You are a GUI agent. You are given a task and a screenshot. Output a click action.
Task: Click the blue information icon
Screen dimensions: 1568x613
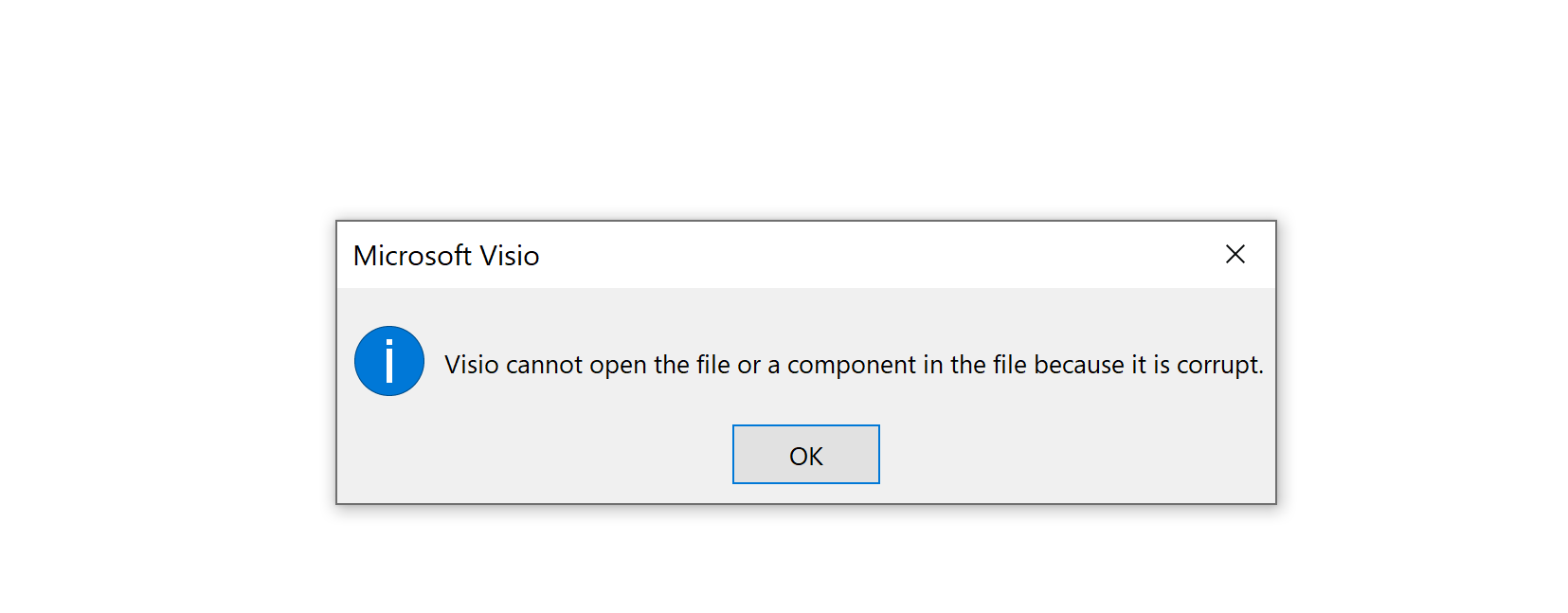[389, 361]
